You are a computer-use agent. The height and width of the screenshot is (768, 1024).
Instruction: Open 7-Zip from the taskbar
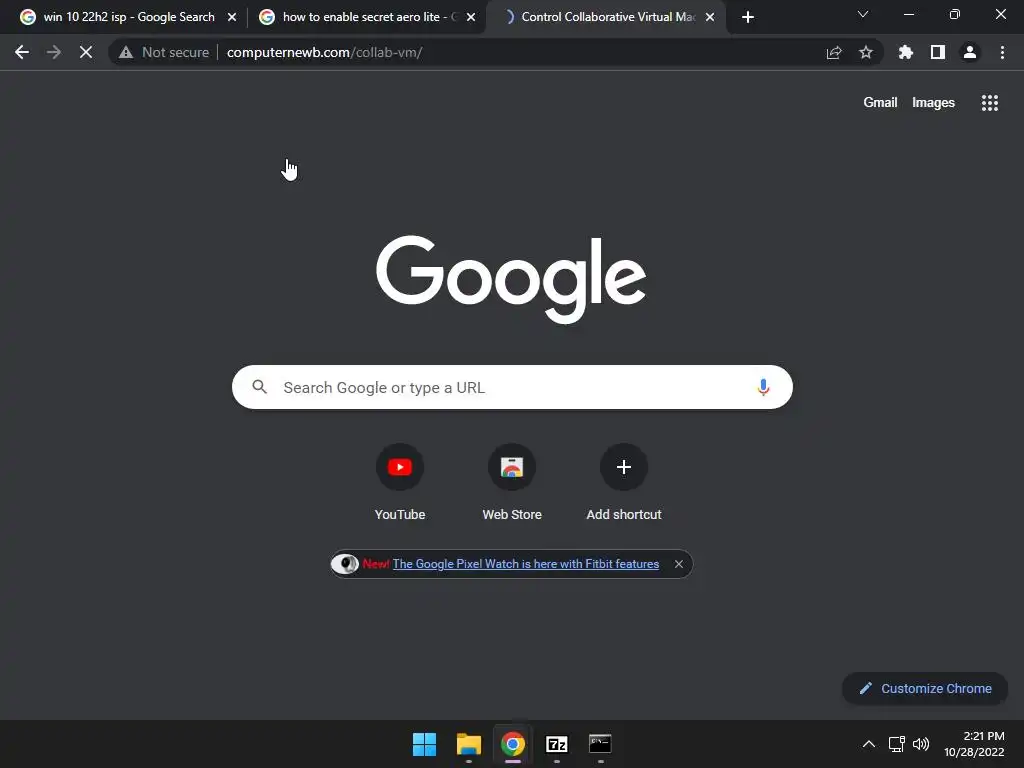tap(556, 744)
